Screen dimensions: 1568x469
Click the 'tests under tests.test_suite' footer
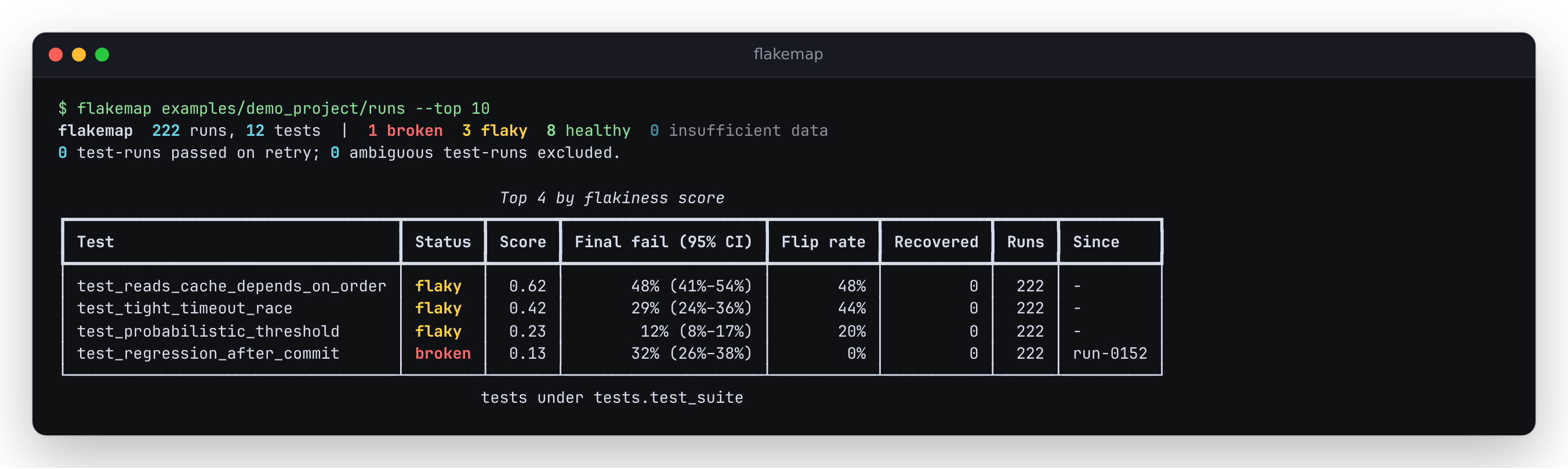(612, 398)
